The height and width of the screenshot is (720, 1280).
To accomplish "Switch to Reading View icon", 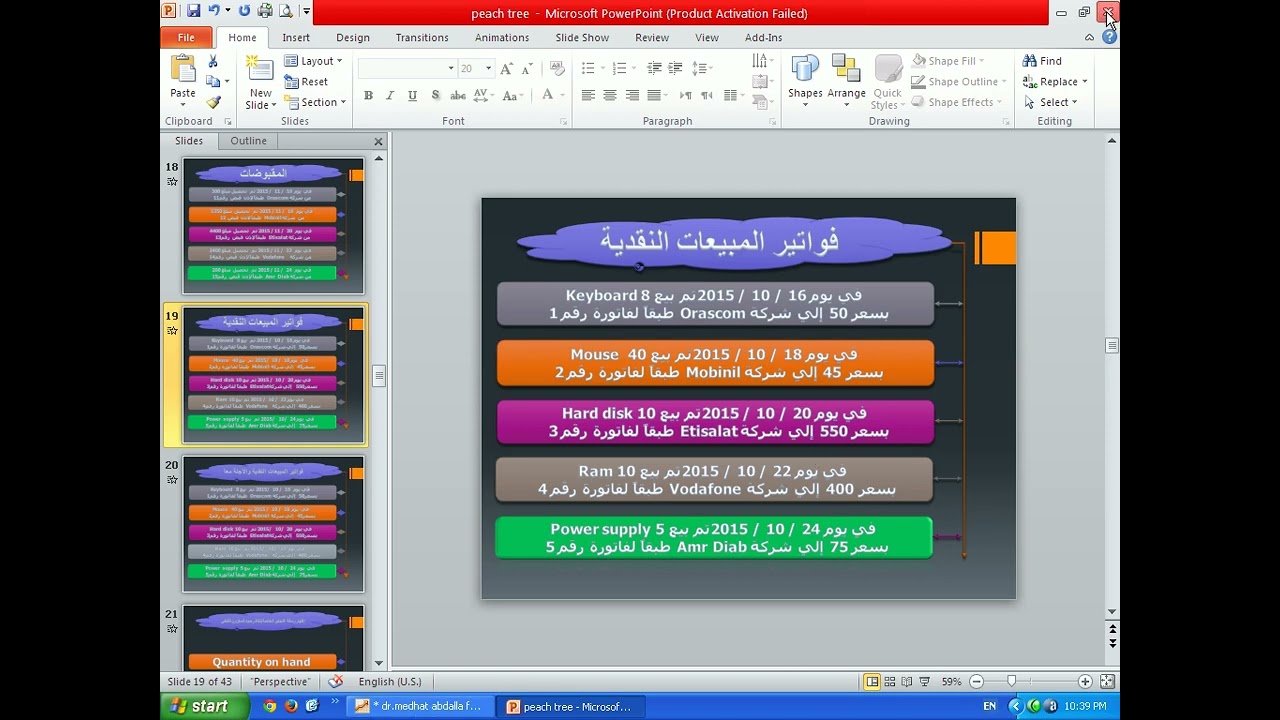I will pos(906,682).
